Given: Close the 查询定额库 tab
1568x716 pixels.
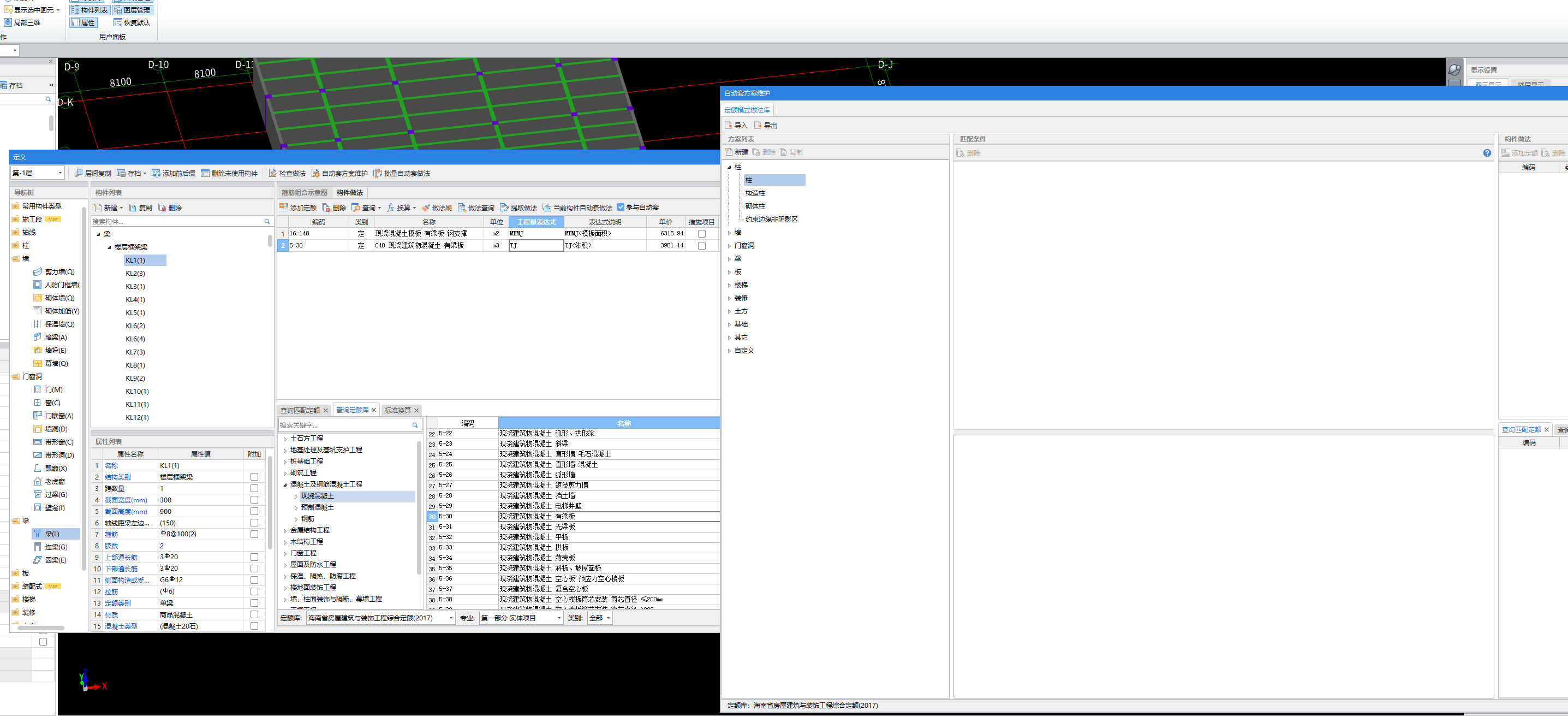Looking at the screenshot, I should coord(374,410).
